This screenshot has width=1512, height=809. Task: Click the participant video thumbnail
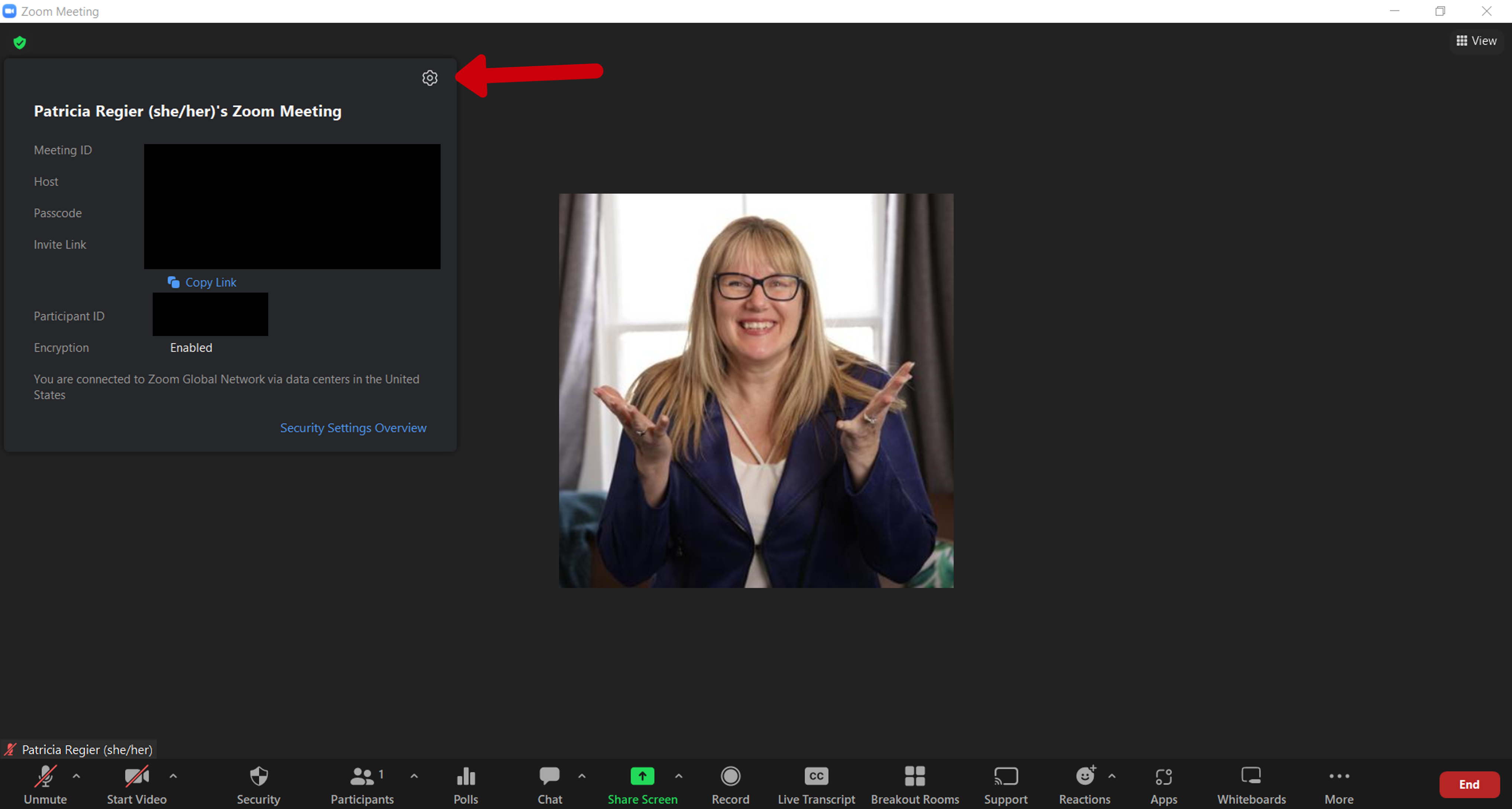tap(756, 391)
